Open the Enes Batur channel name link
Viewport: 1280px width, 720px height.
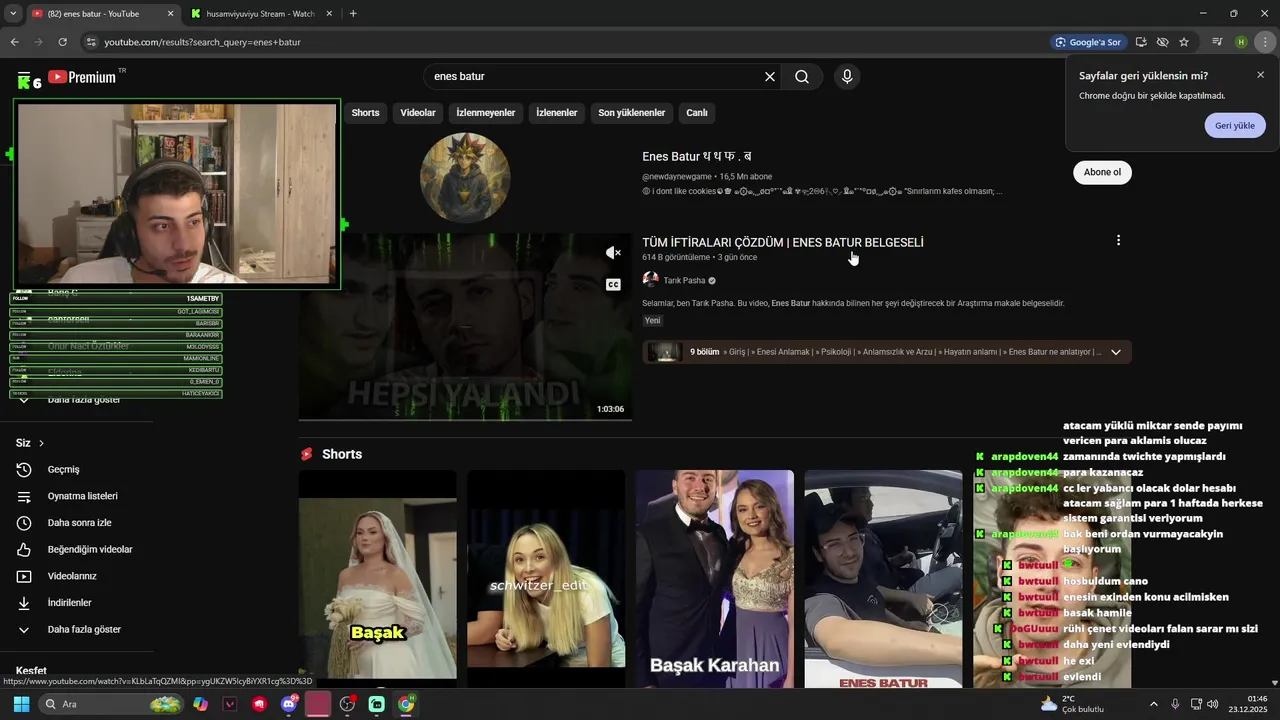pyautogui.click(x=697, y=157)
